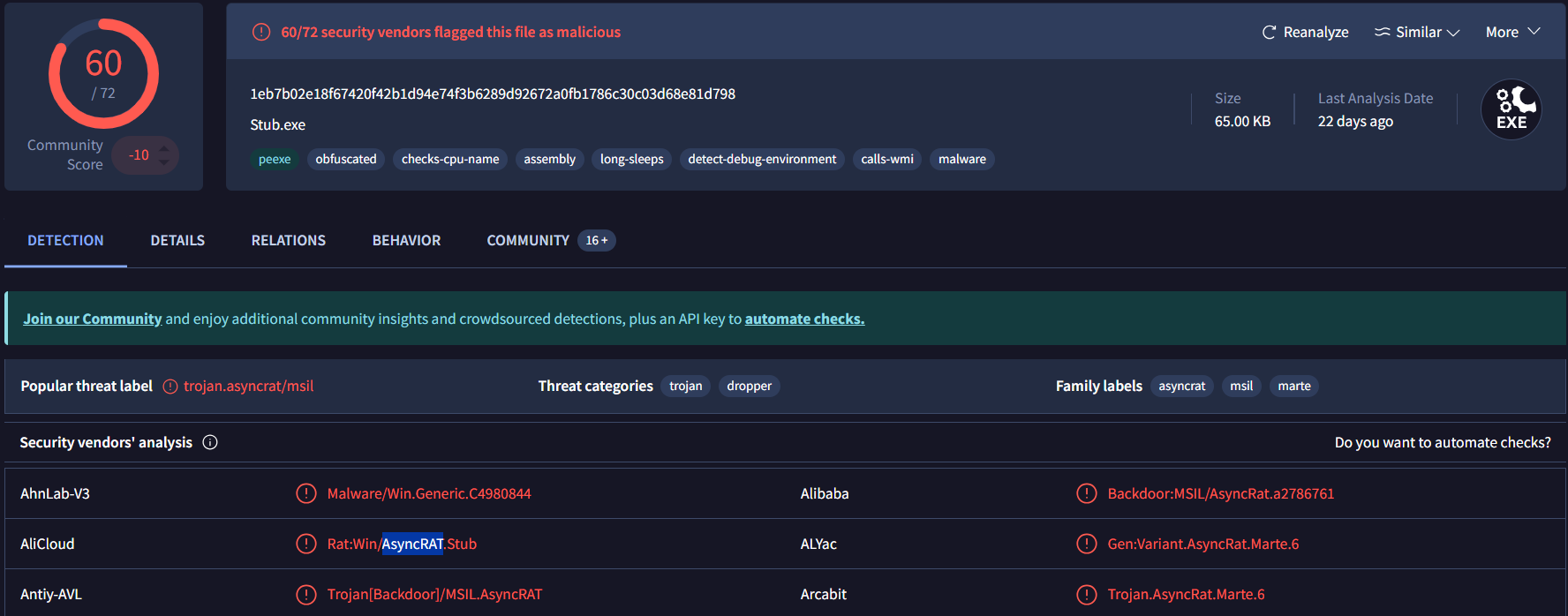This screenshot has width=1568, height=616.
Task: Click Trojan[Backdoor]/MSIL.AsyncRAT detection text
Action: 434,594
